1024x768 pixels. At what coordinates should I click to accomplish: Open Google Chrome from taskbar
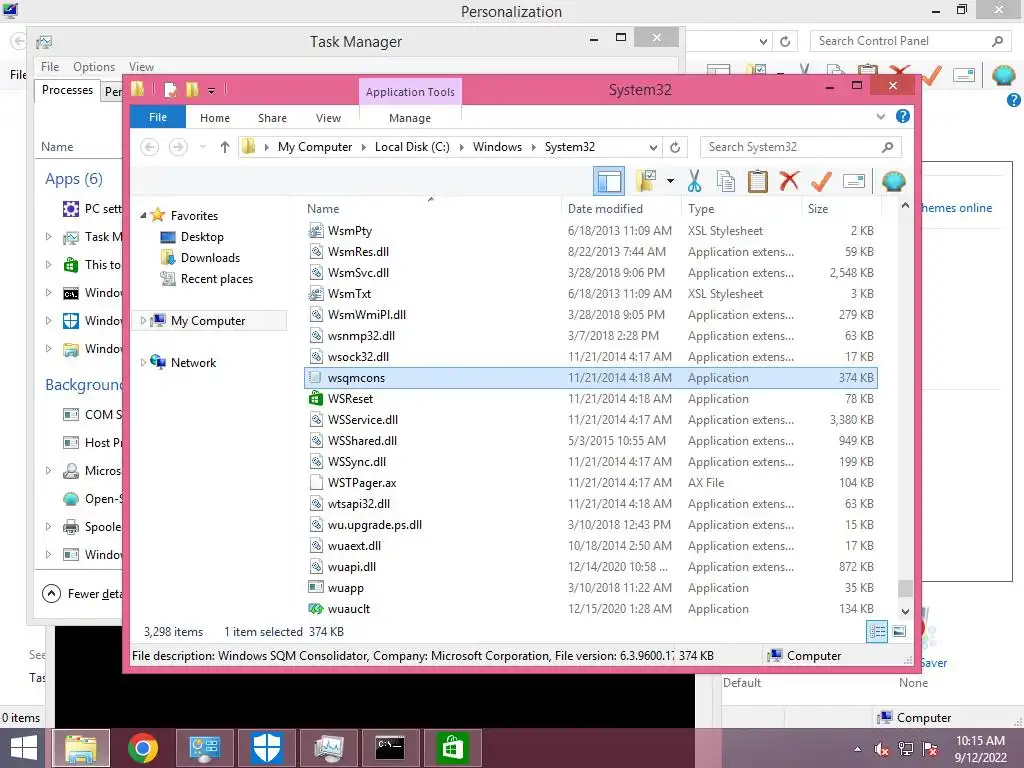(143, 748)
